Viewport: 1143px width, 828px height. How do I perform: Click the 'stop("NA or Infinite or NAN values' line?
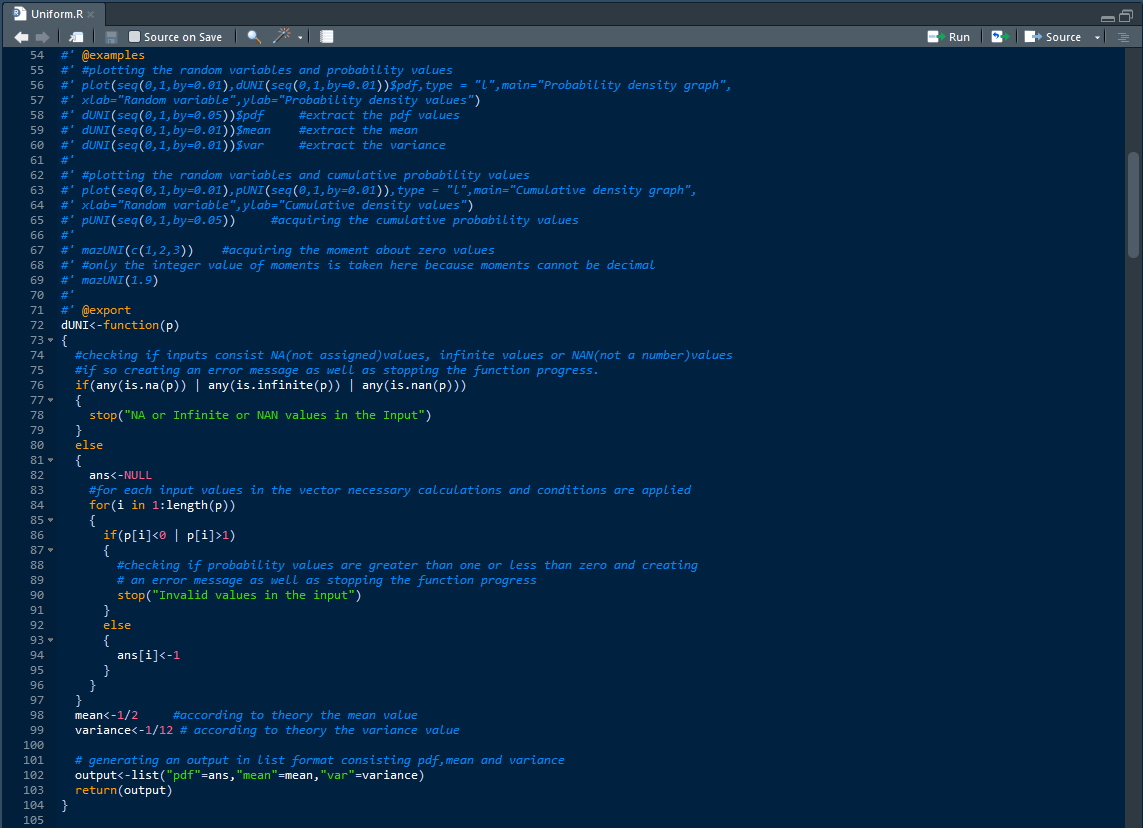(260, 415)
